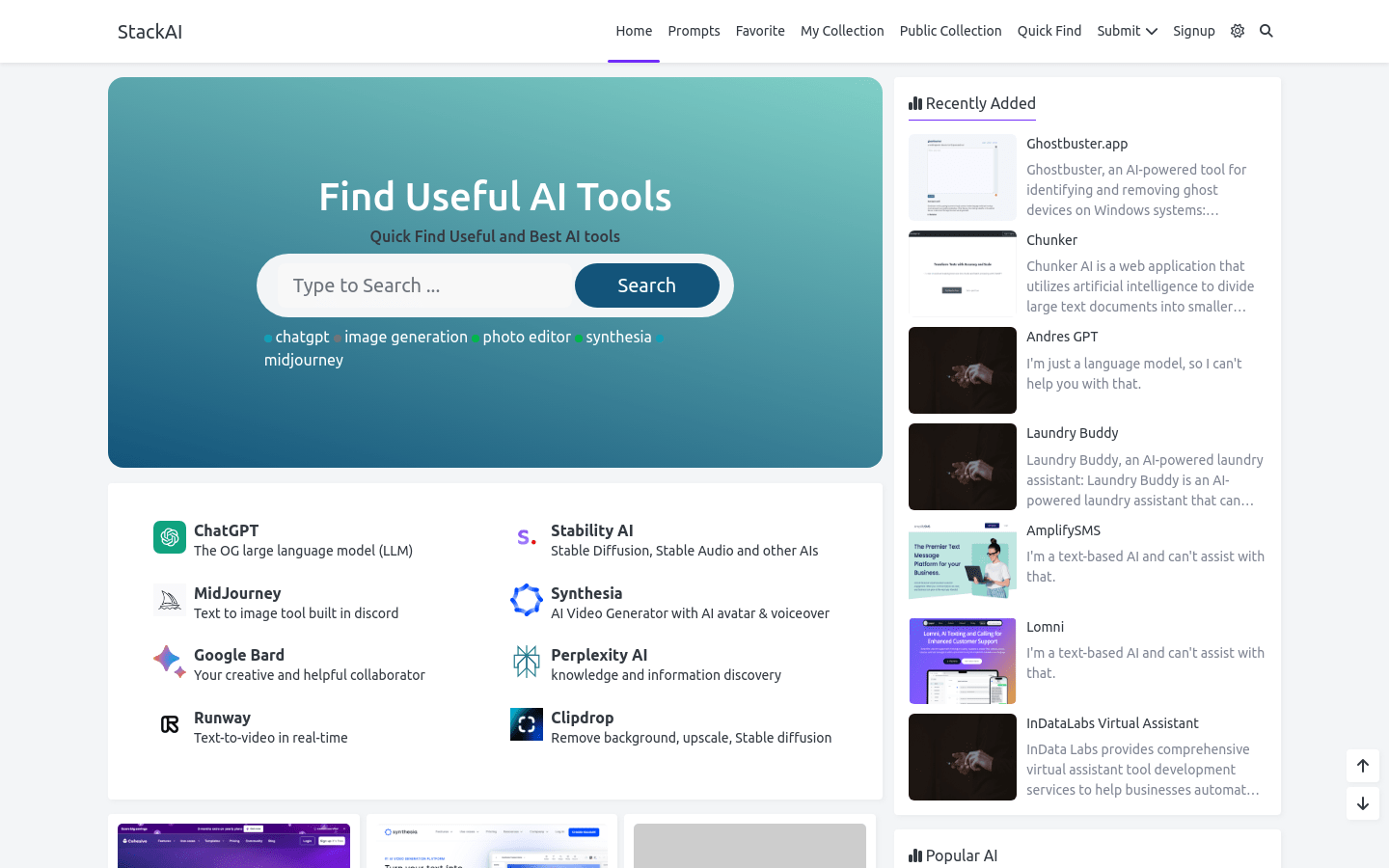
Task: Click the Runway logo icon
Action: pyautogui.click(x=170, y=724)
